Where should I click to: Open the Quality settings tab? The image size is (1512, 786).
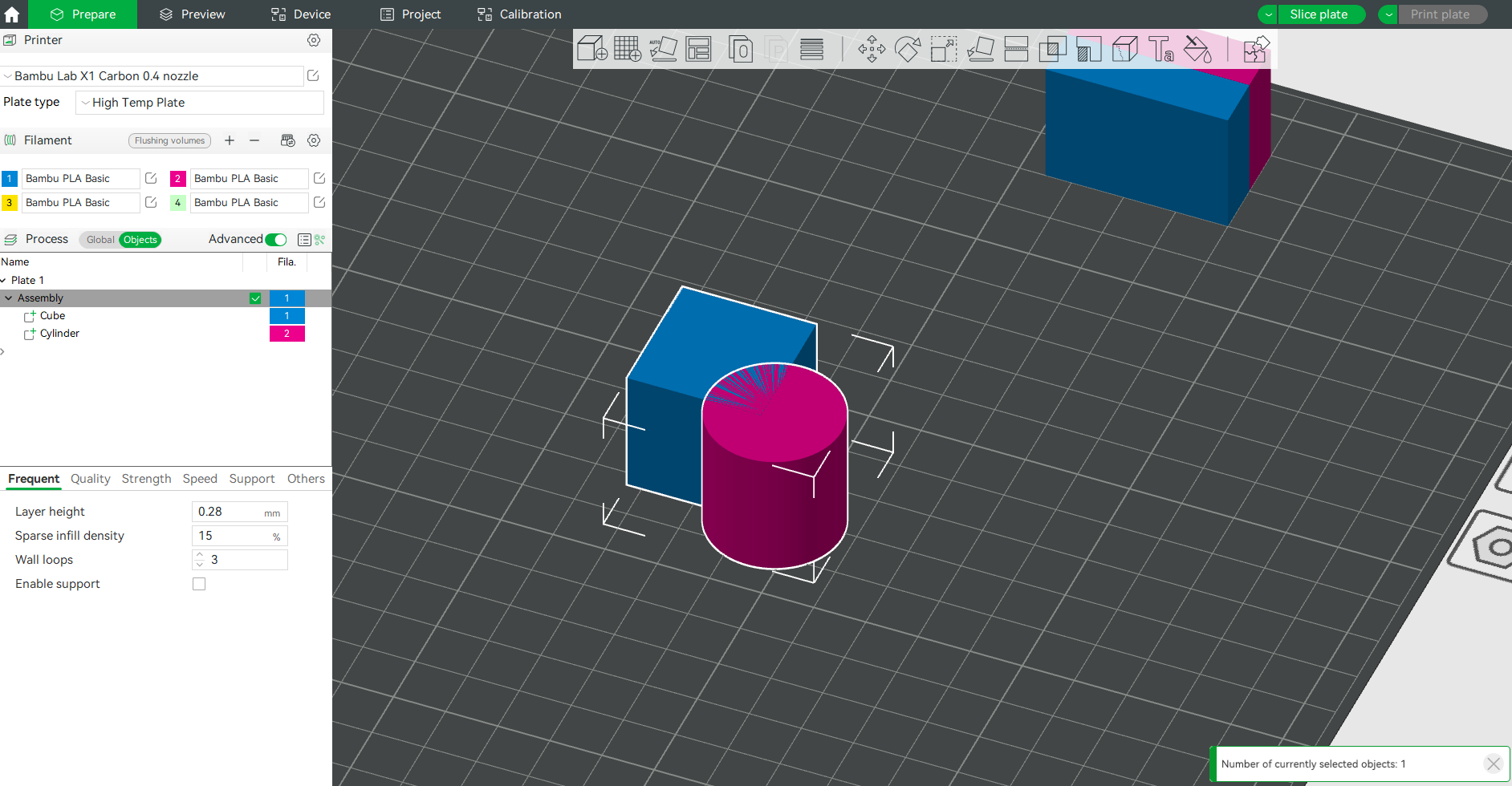90,479
